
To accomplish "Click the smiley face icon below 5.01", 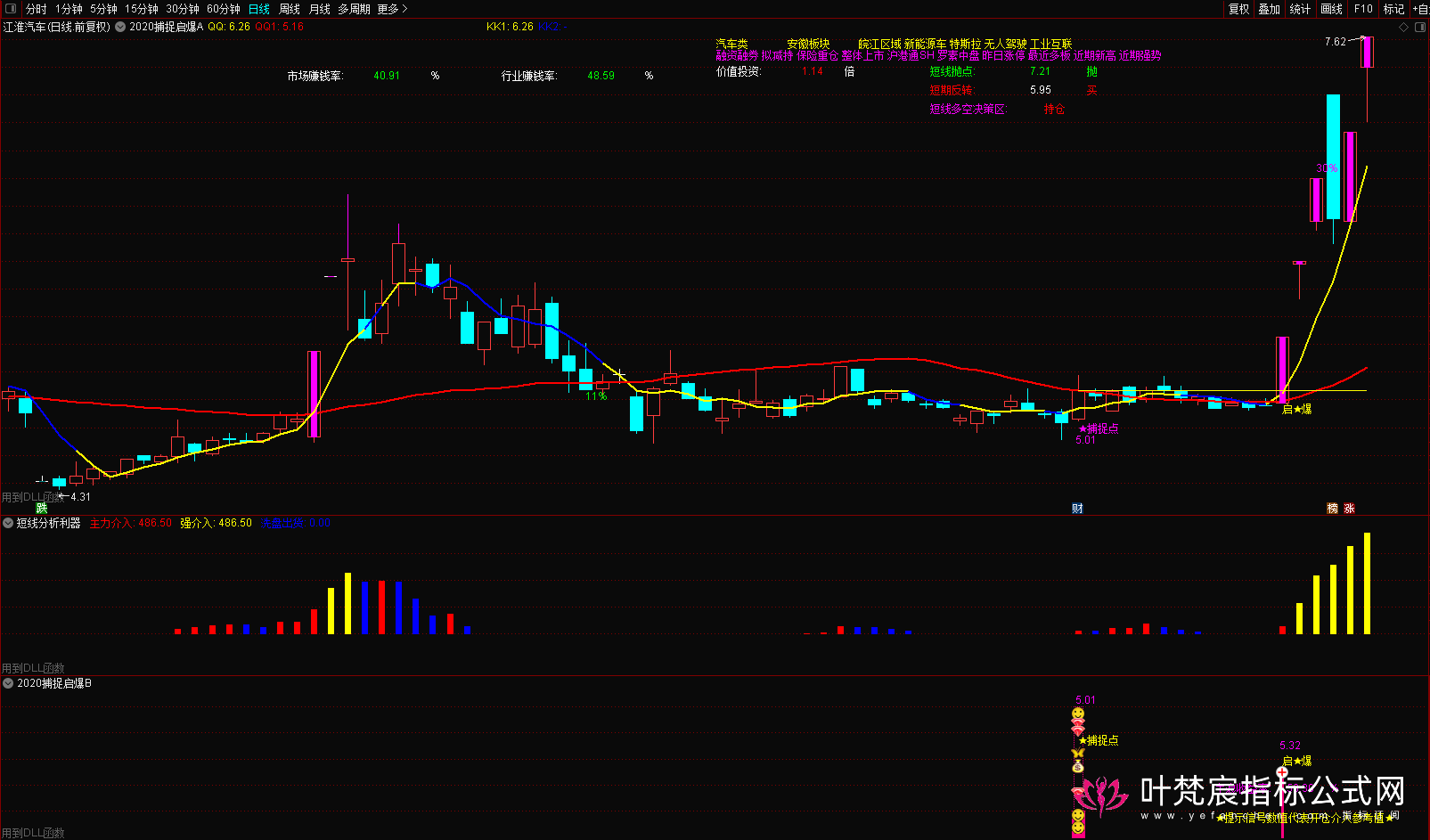I will [x=1078, y=714].
